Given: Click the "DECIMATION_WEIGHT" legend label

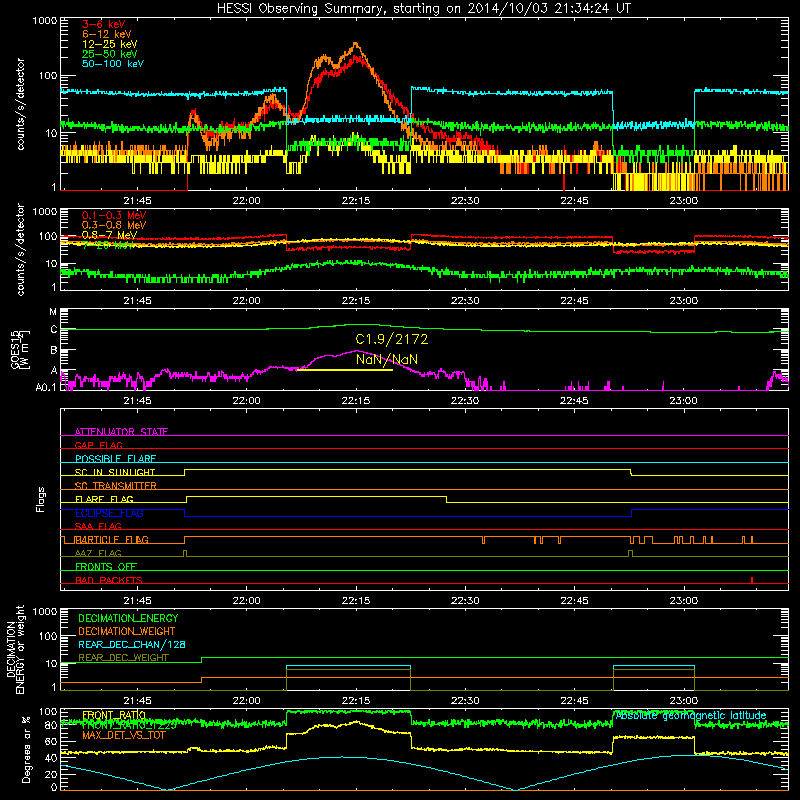Looking at the screenshot, I should point(127,632).
